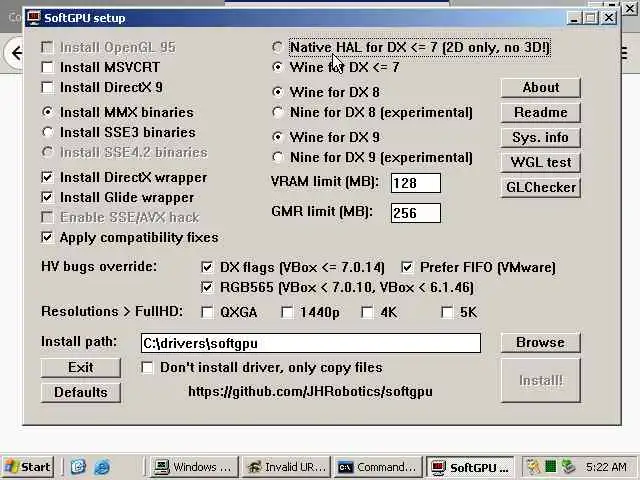Image resolution: width=640 pixels, height=480 pixels.
Task: Select Nine for DX 8 (experimental)
Action: tap(278, 112)
